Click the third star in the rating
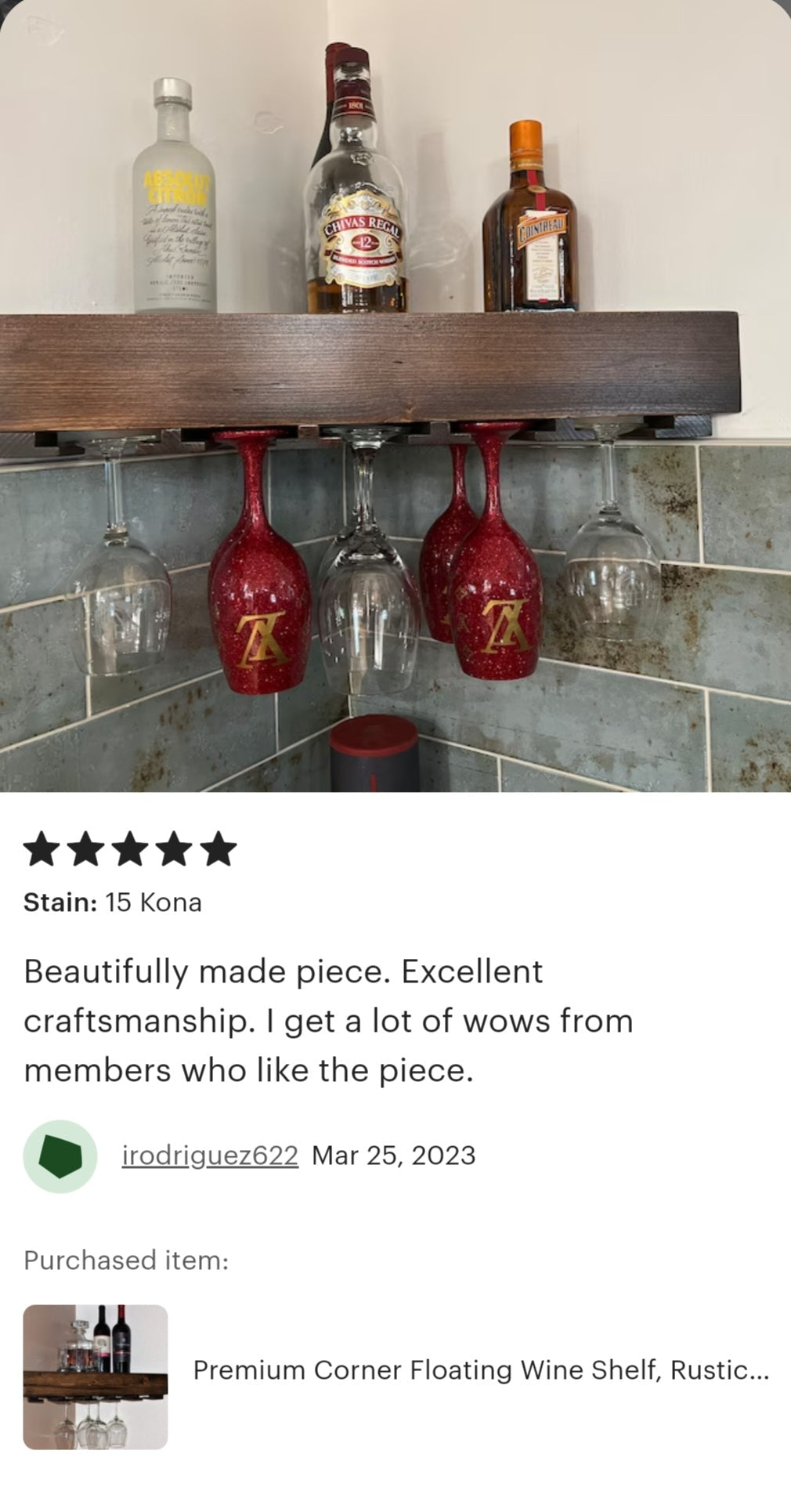791x1512 pixels. point(130,850)
